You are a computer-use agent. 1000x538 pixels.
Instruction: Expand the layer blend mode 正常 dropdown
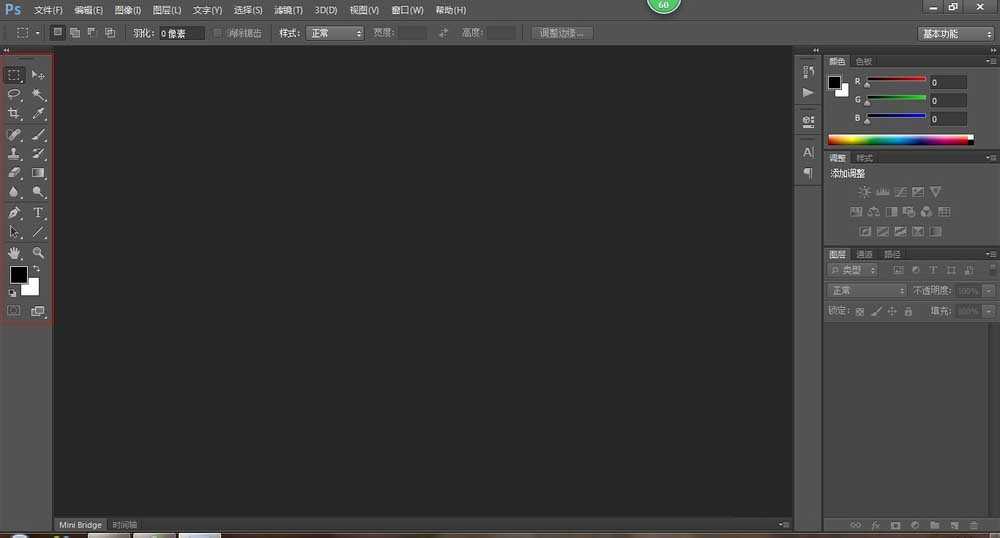coord(866,290)
